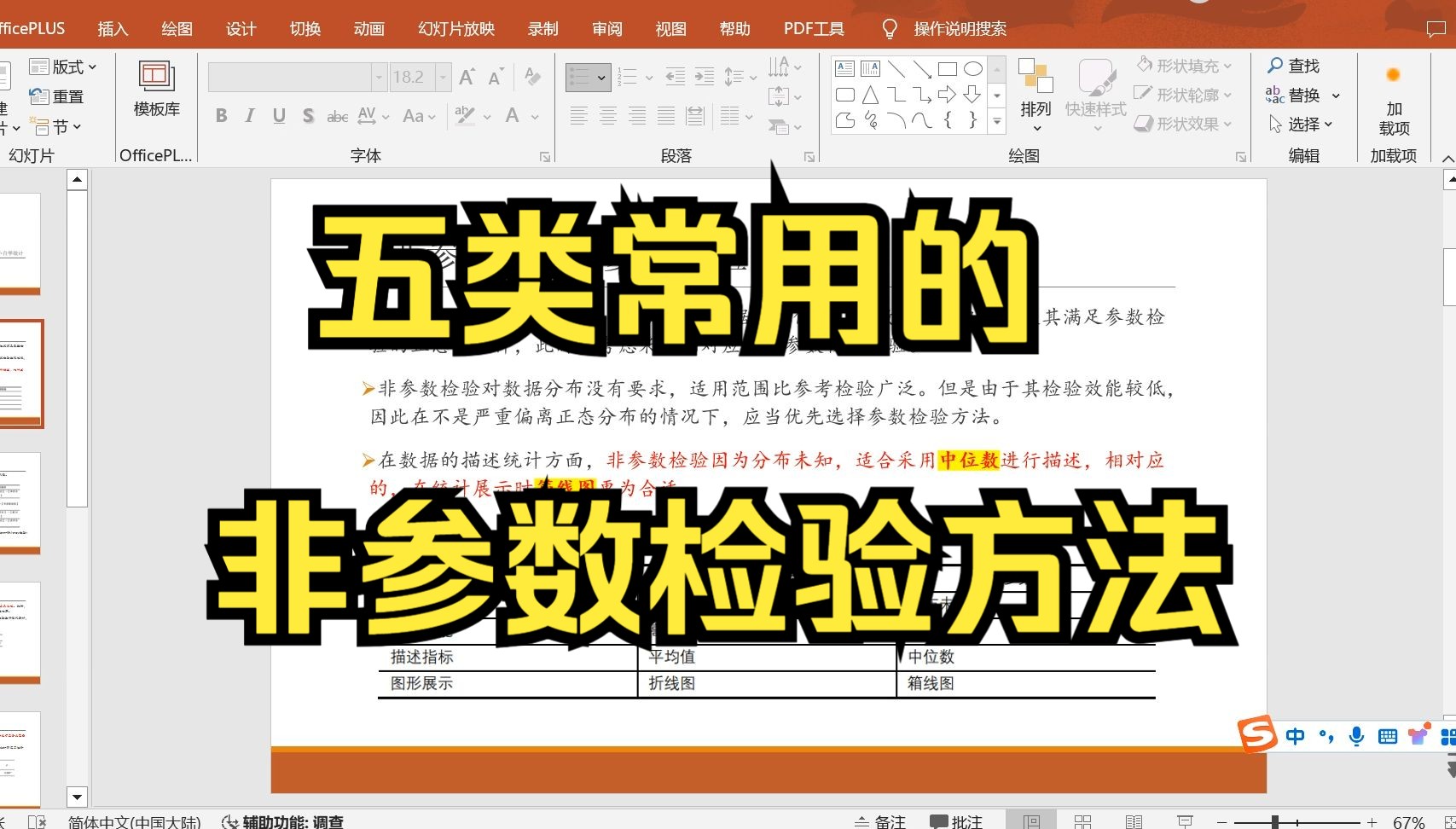Open the font size dropdown showing 18.2
Image resolution: width=1456 pixels, height=829 pixels.
pyautogui.click(x=443, y=76)
